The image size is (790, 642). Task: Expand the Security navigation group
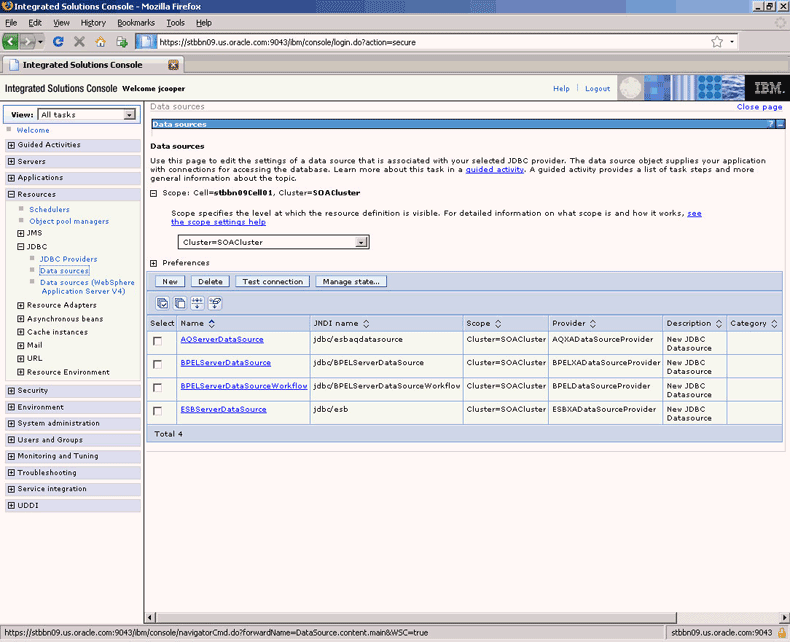pos(11,391)
